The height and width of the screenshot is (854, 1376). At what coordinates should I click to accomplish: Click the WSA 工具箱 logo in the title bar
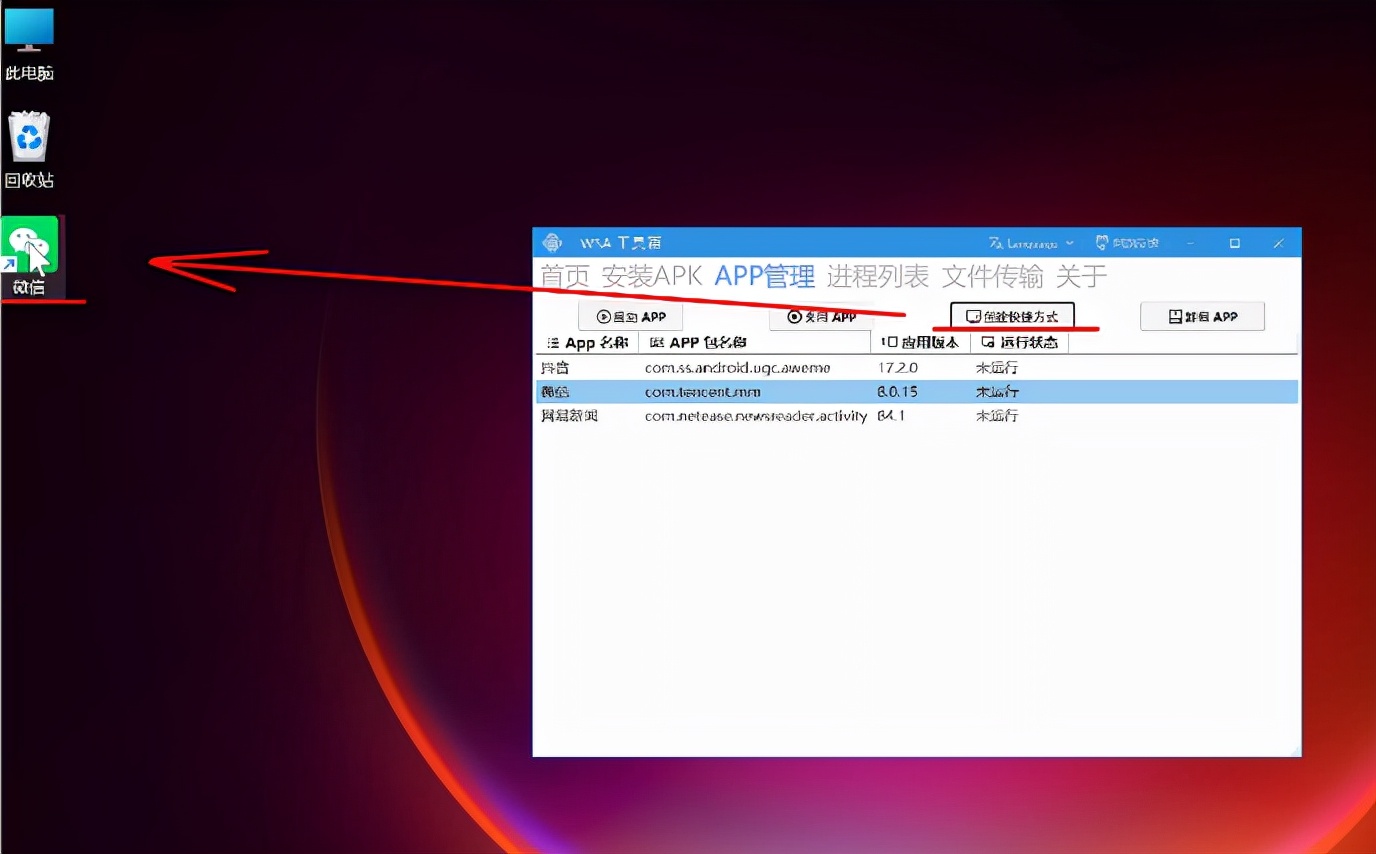coord(553,242)
